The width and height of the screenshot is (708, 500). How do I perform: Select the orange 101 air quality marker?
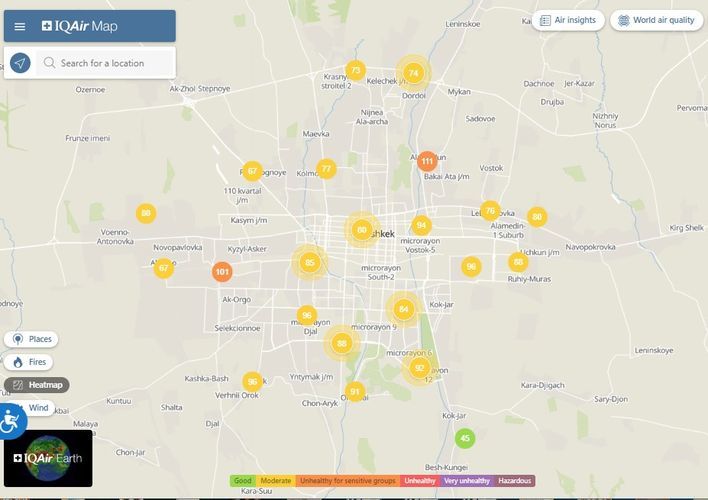222,271
